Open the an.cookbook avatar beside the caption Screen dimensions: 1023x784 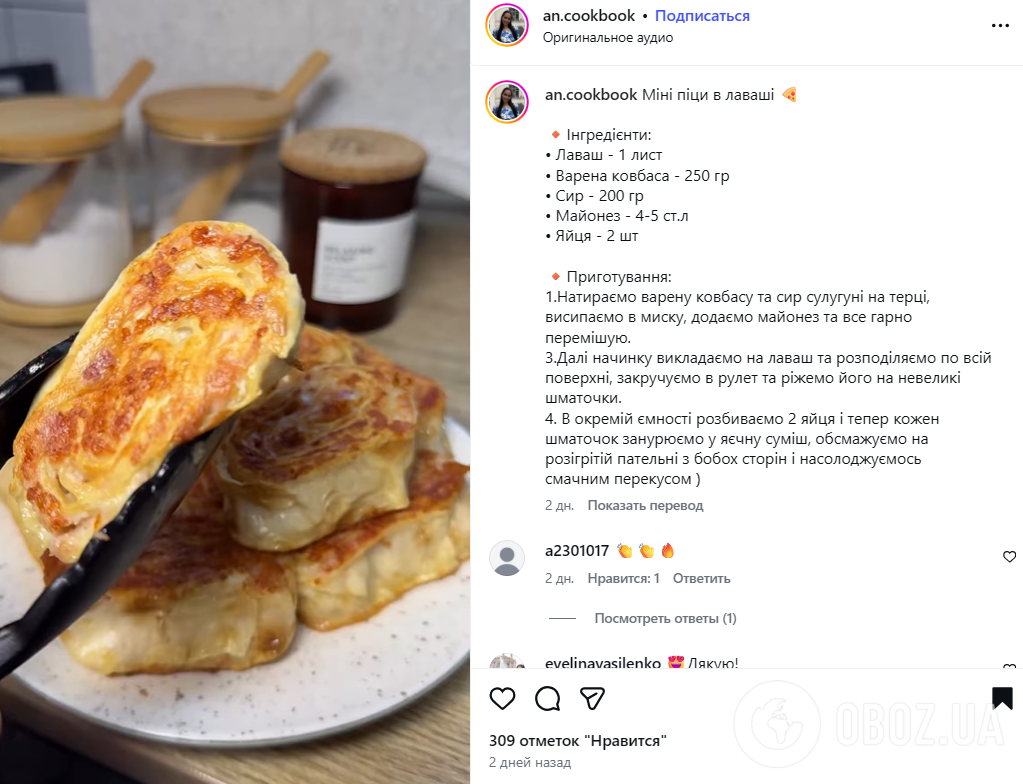coord(507,102)
